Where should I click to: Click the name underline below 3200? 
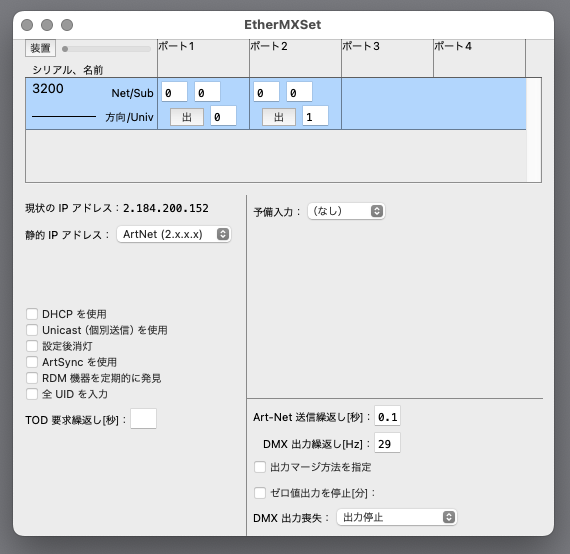click(64, 116)
